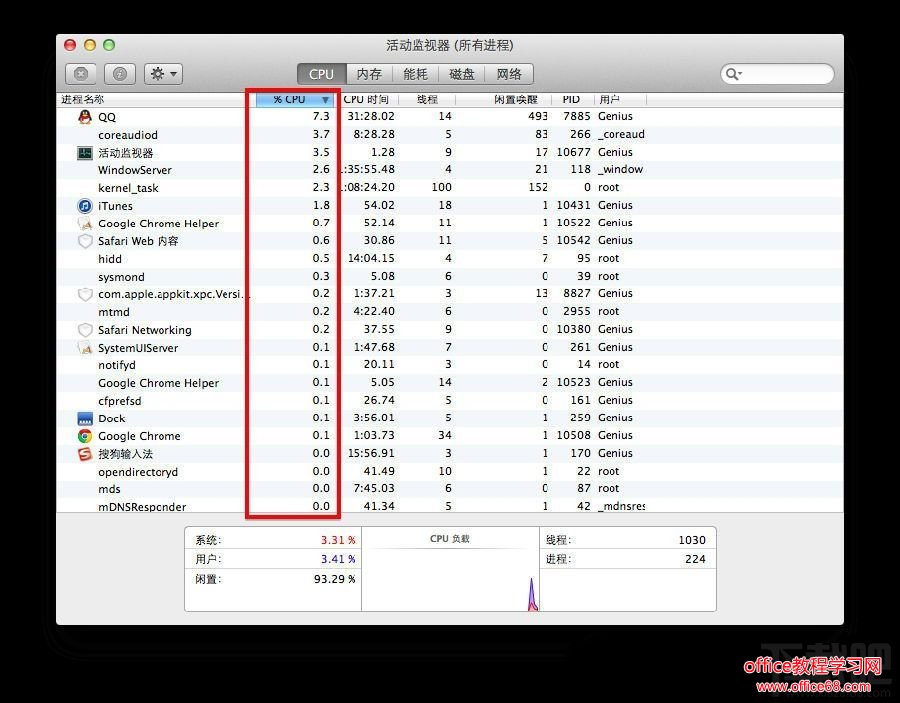Image resolution: width=900 pixels, height=703 pixels.
Task: Select the mtmd process
Action: tap(449, 312)
